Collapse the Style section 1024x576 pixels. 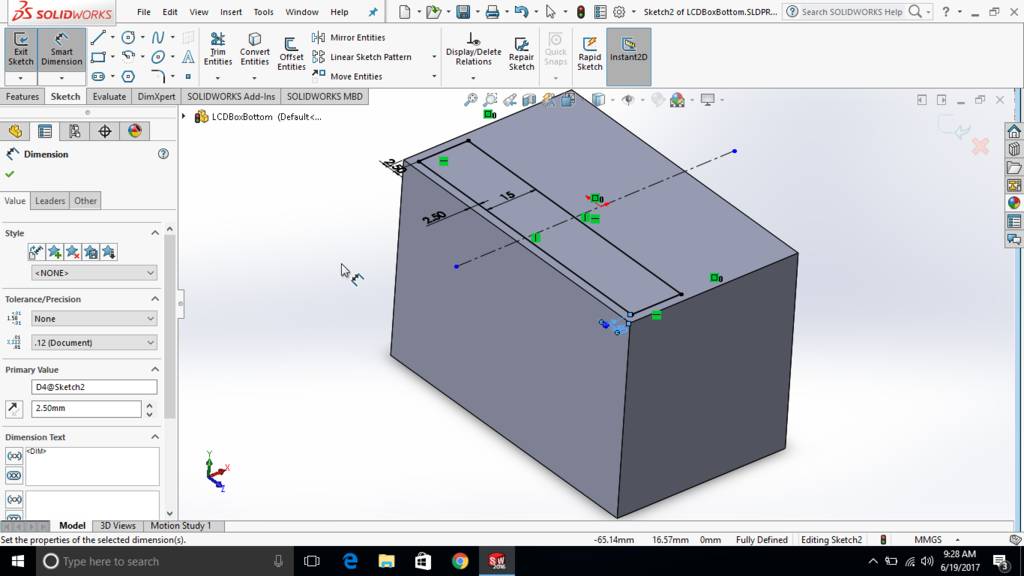point(155,233)
